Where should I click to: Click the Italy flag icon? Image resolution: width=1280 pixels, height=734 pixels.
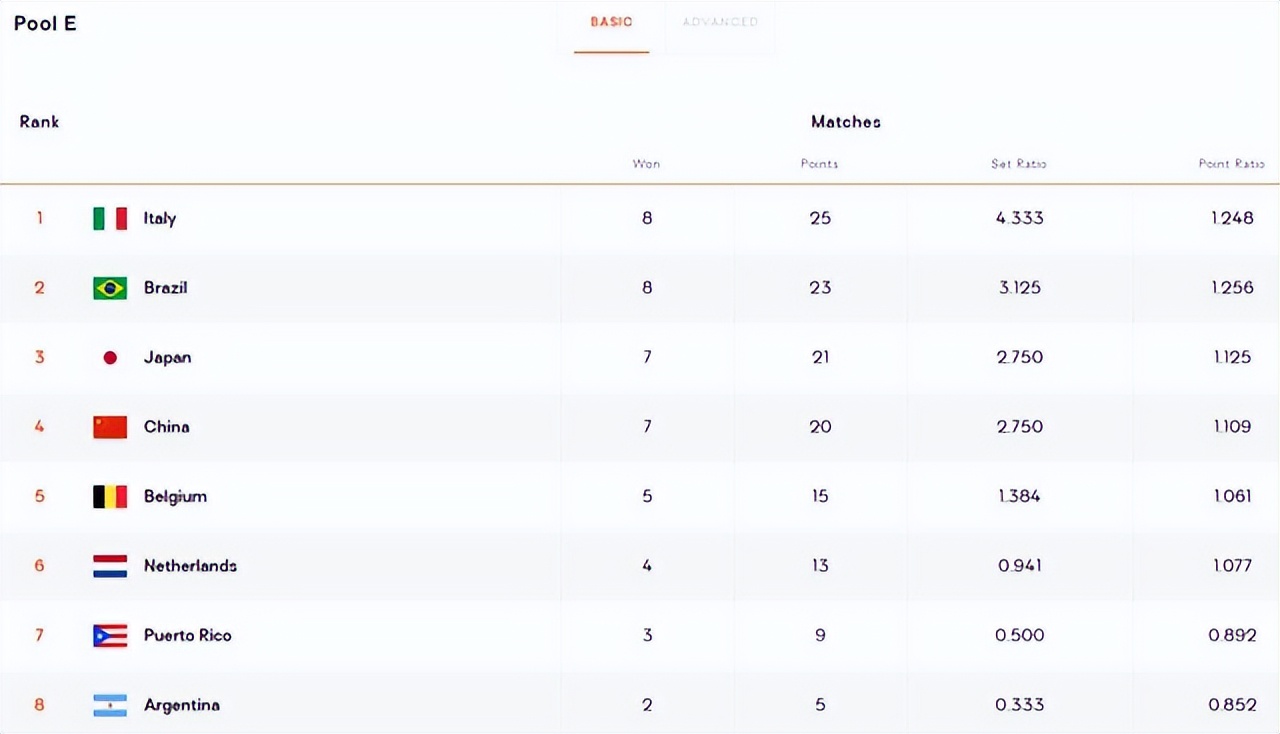pos(110,218)
